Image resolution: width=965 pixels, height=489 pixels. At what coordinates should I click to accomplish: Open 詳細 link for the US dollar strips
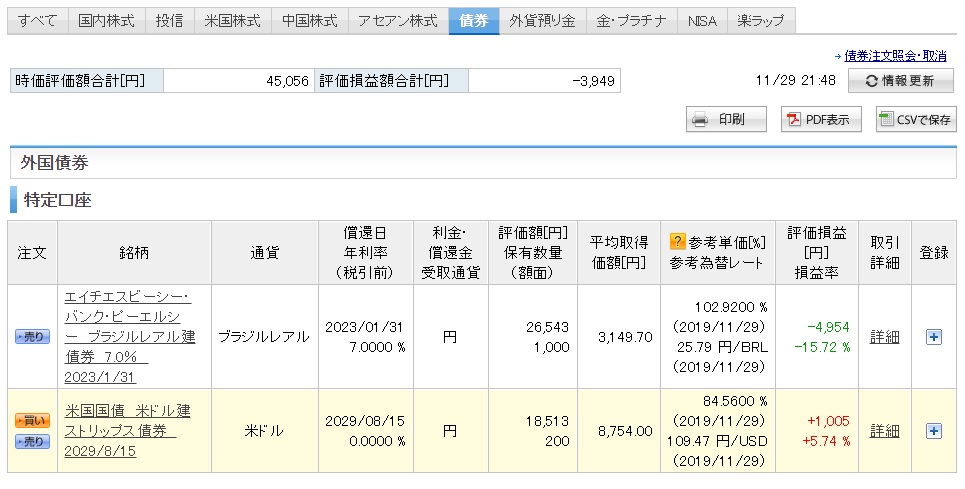pos(884,431)
